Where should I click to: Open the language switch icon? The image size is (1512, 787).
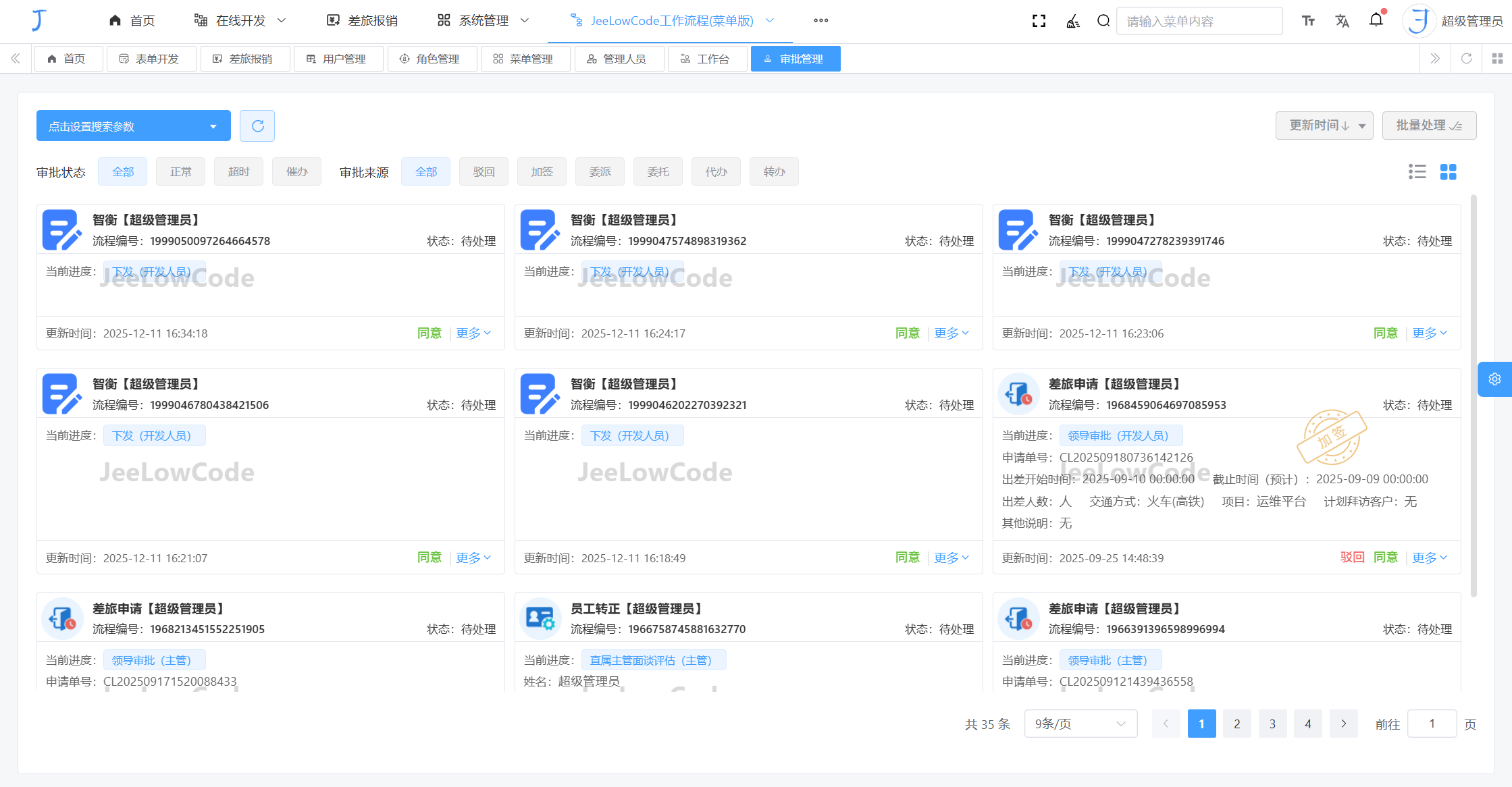pos(1342,21)
